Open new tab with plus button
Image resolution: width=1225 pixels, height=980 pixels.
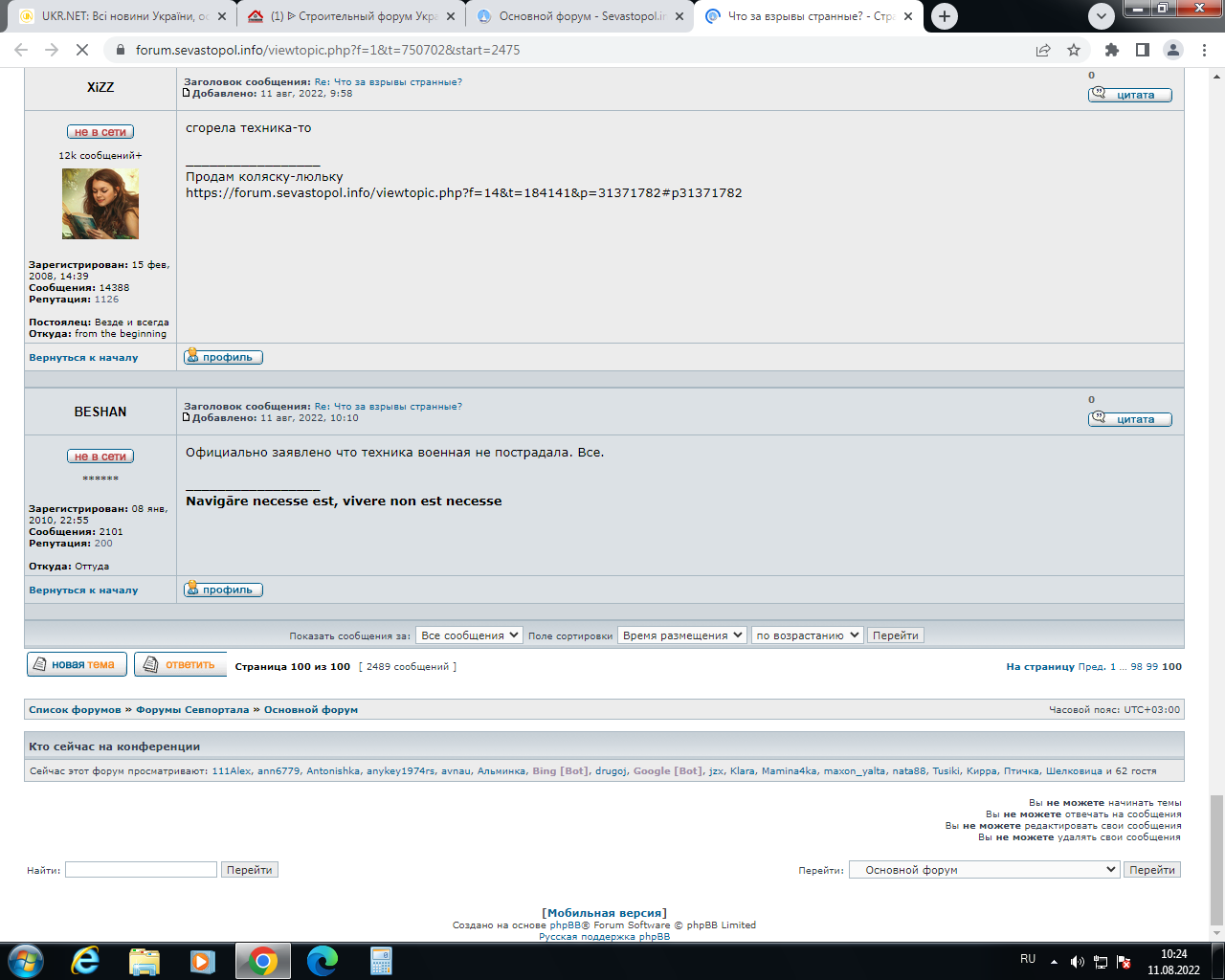click(945, 16)
